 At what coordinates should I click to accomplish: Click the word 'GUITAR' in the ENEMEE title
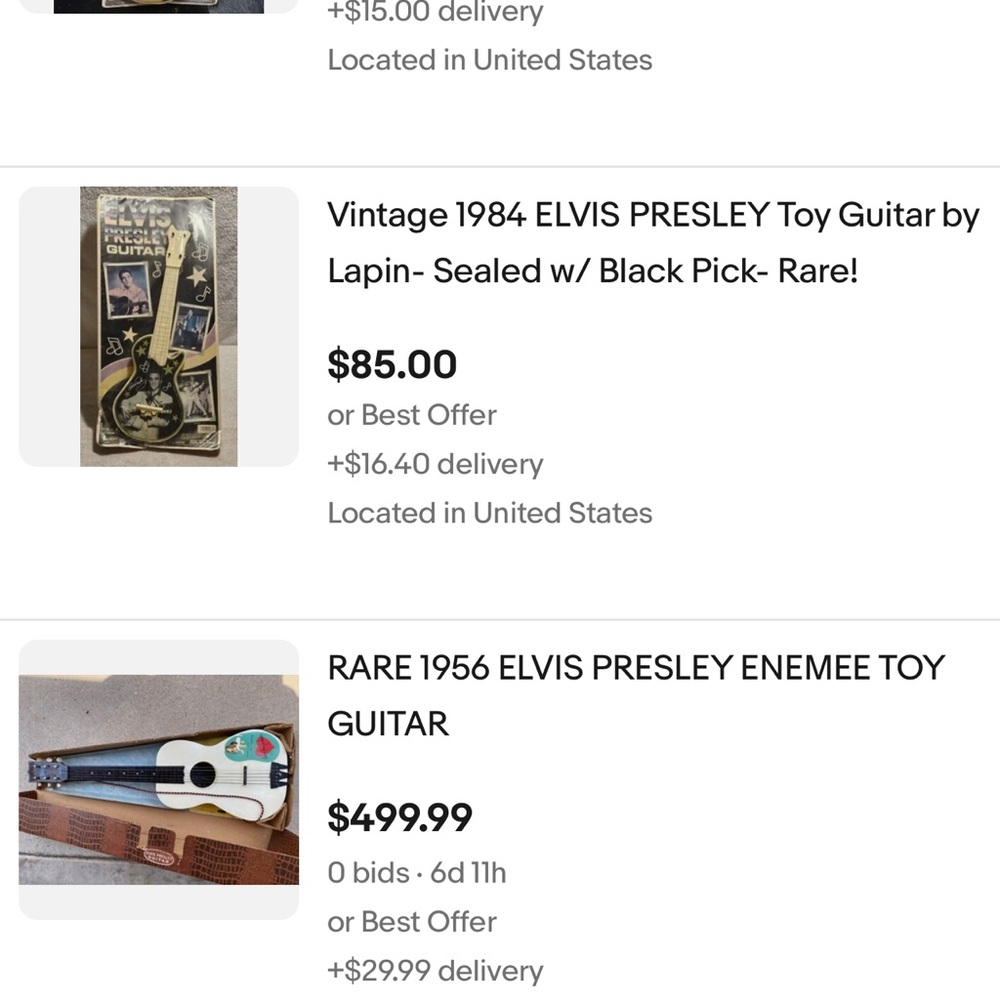pos(388,724)
